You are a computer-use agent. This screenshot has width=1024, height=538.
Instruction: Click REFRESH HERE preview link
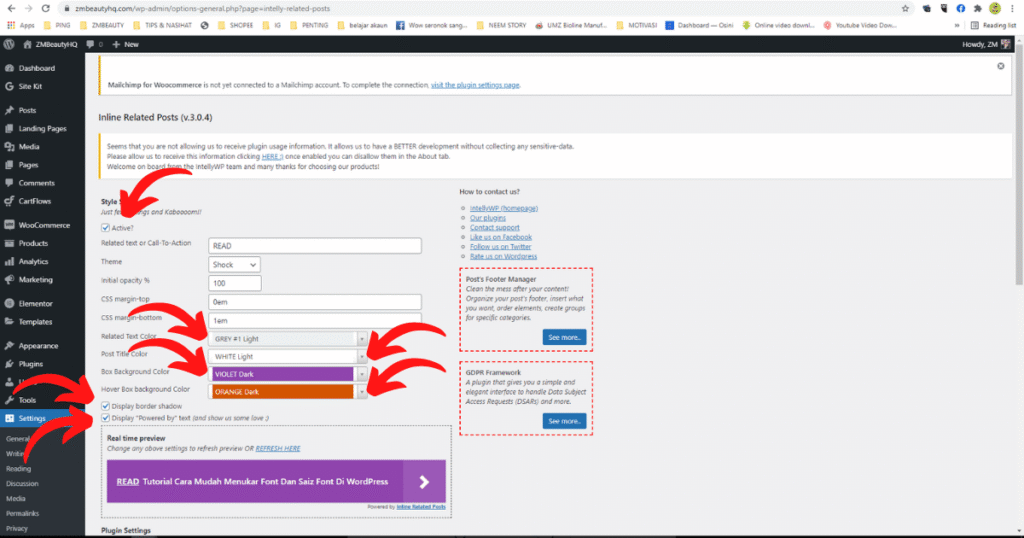[278, 449]
